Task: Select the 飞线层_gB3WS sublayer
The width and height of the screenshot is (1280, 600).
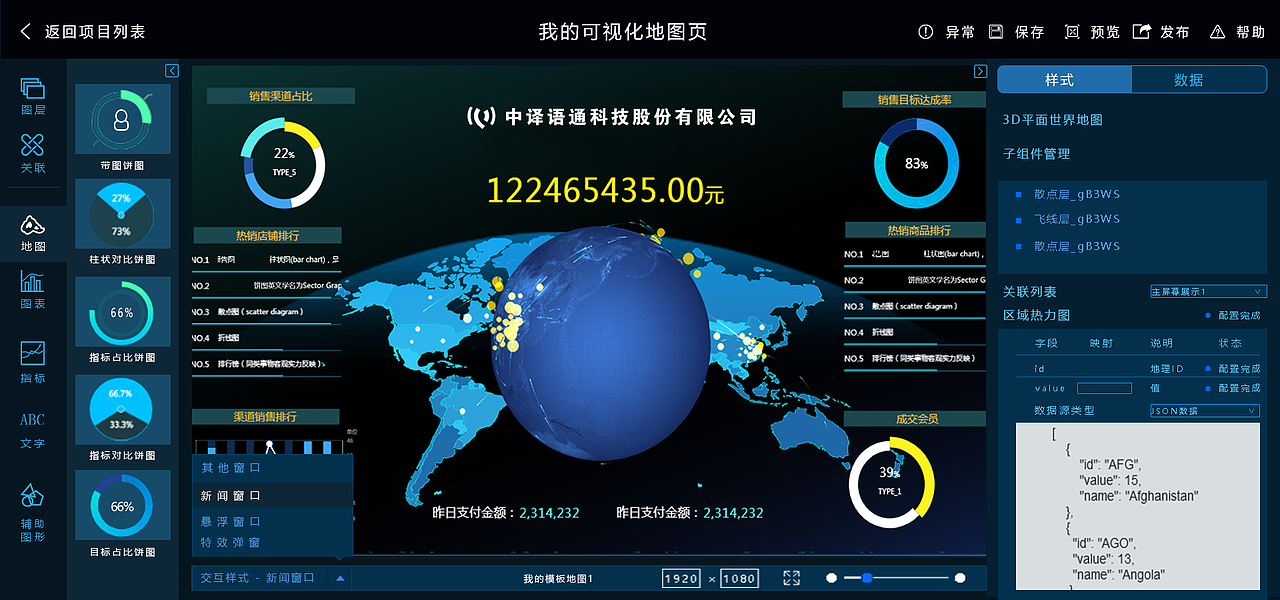Action: (x=1077, y=219)
